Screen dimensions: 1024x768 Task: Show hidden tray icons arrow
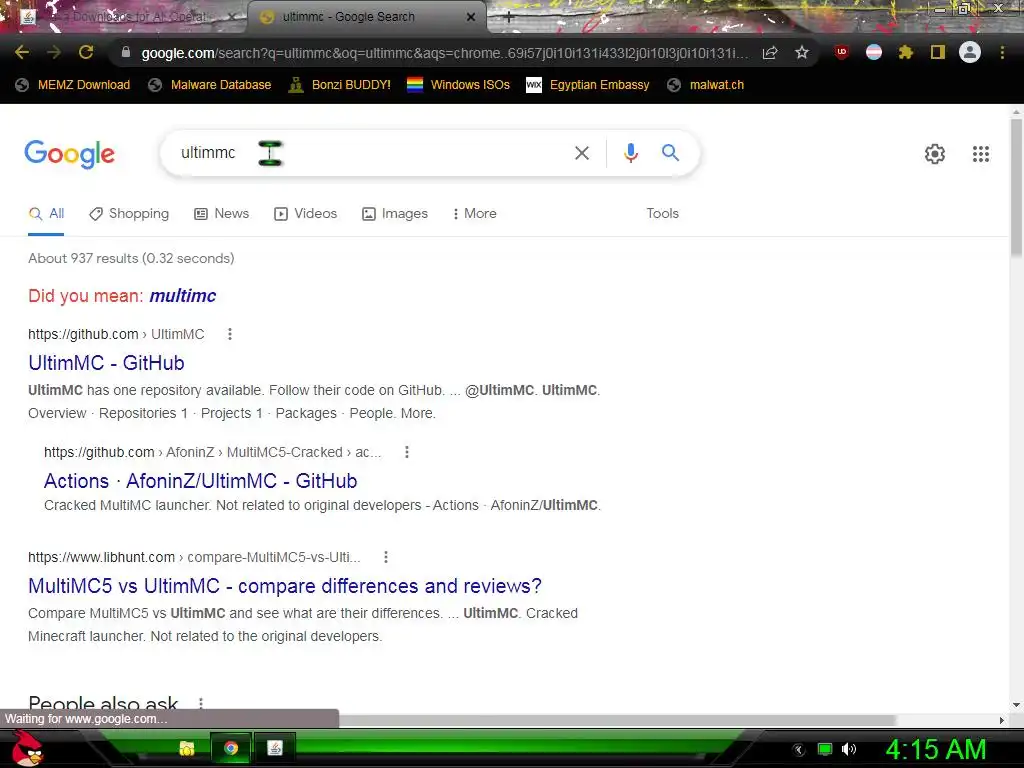coord(799,750)
